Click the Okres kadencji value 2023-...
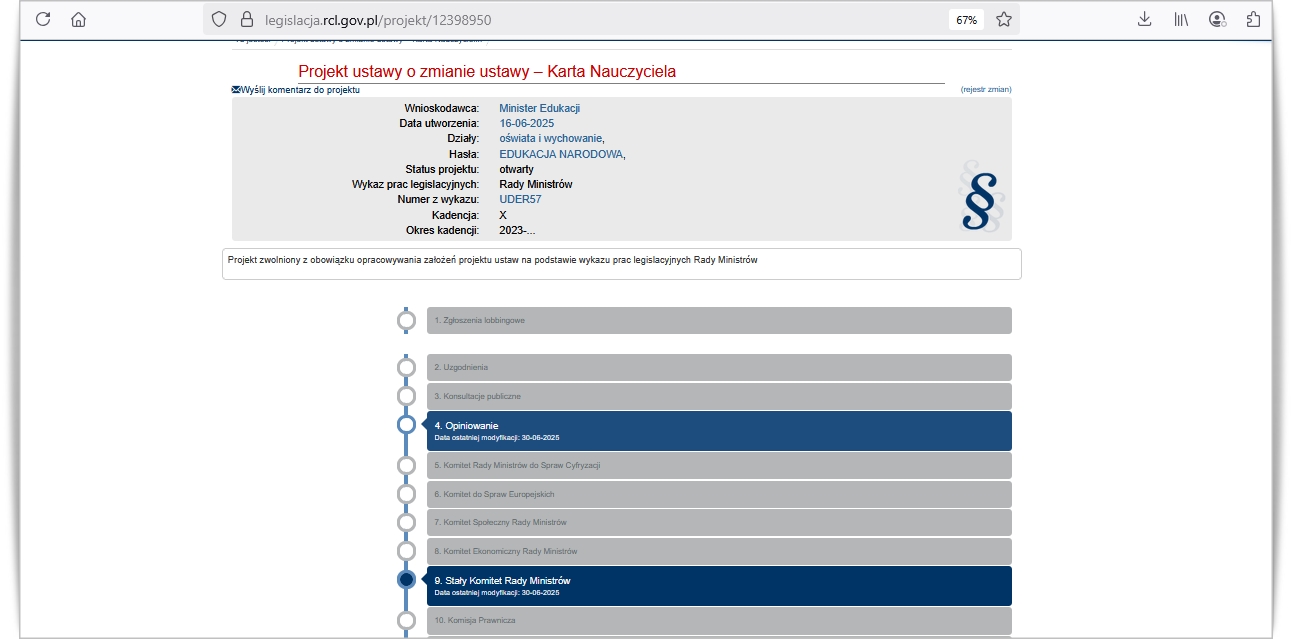1292x639 pixels. click(517, 230)
